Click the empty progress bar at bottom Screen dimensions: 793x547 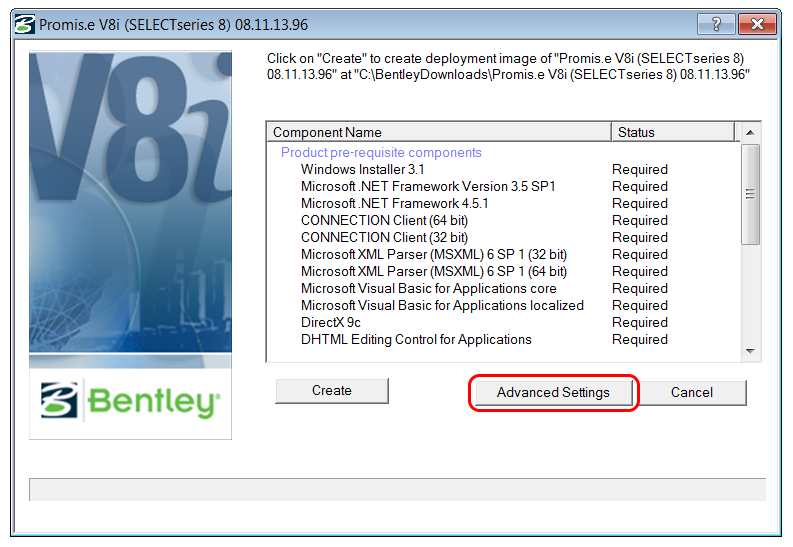(398, 489)
